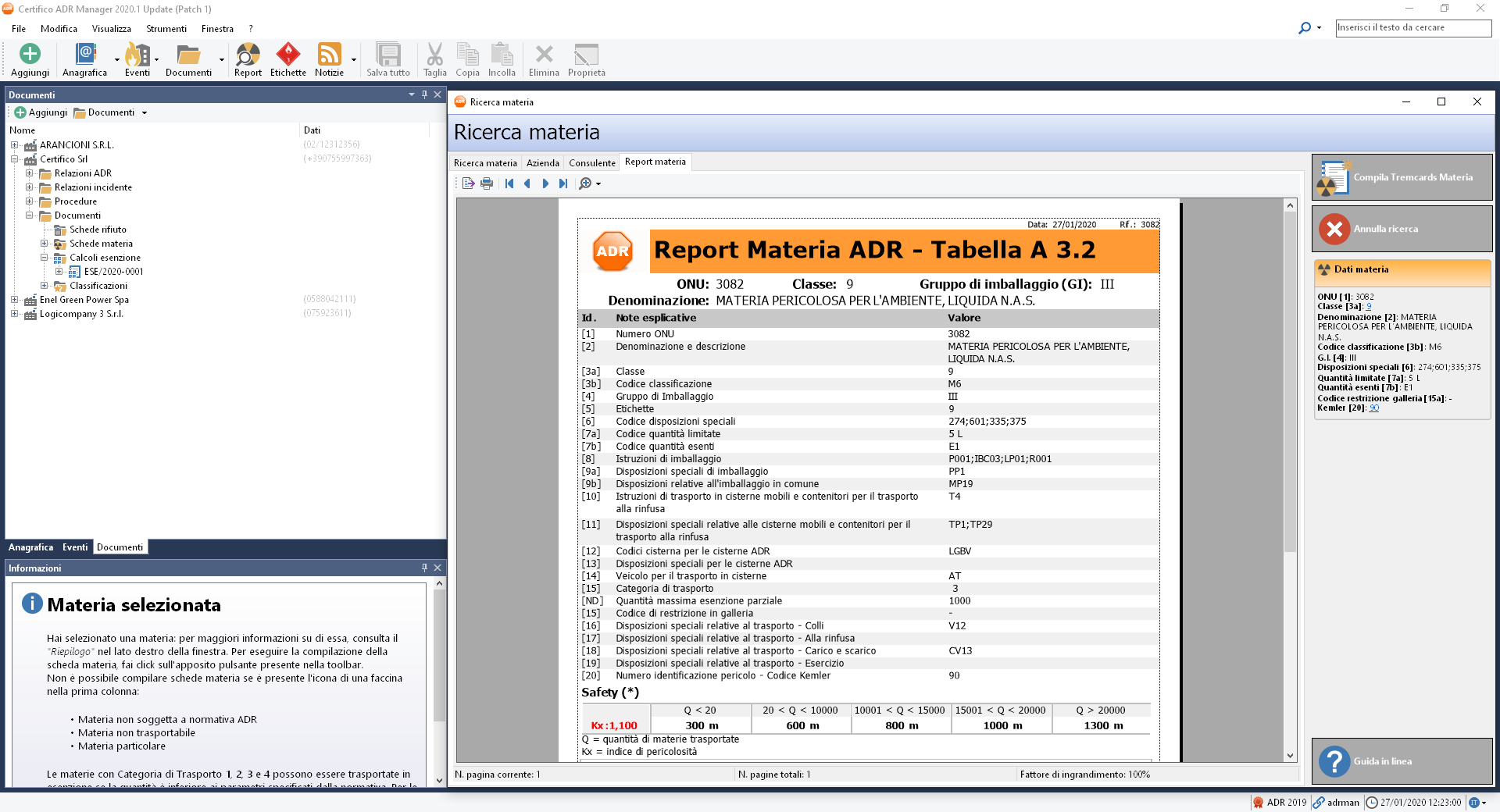Select the Schede rifiuto tree item
Image resolution: width=1500 pixels, height=812 pixels.
[98, 230]
